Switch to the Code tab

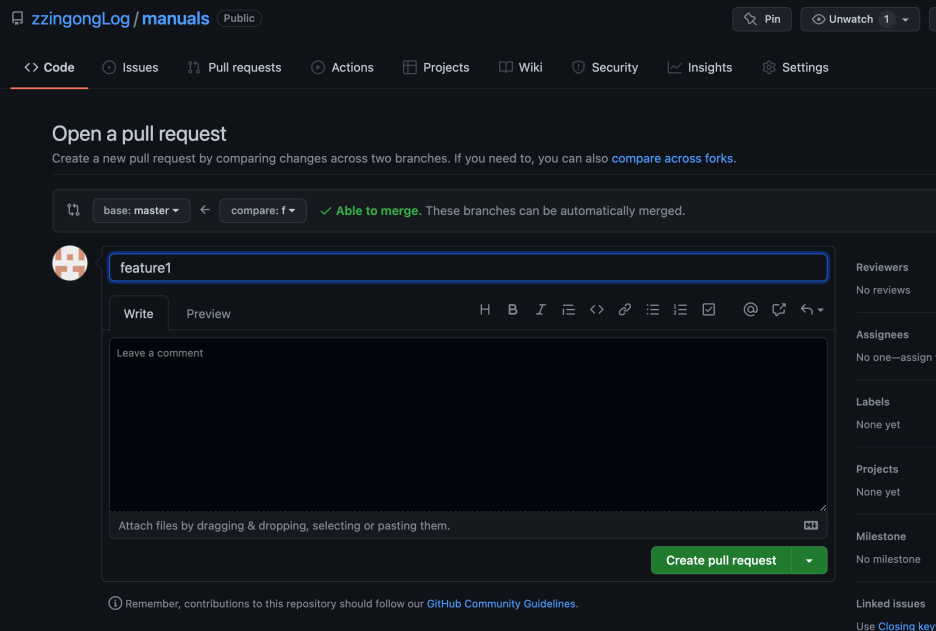tap(50, 67)
